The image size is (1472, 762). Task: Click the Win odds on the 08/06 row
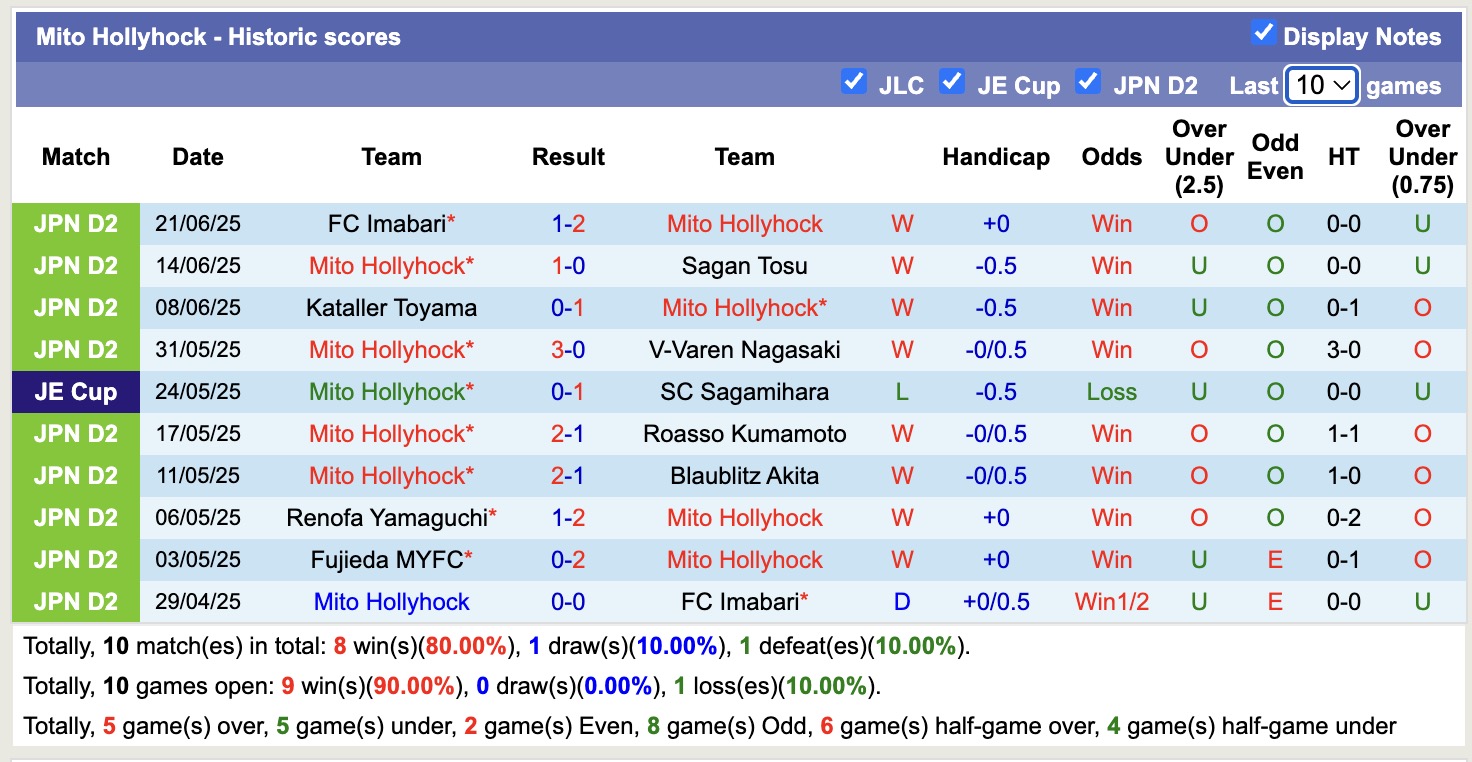[x=1111, y=307]
